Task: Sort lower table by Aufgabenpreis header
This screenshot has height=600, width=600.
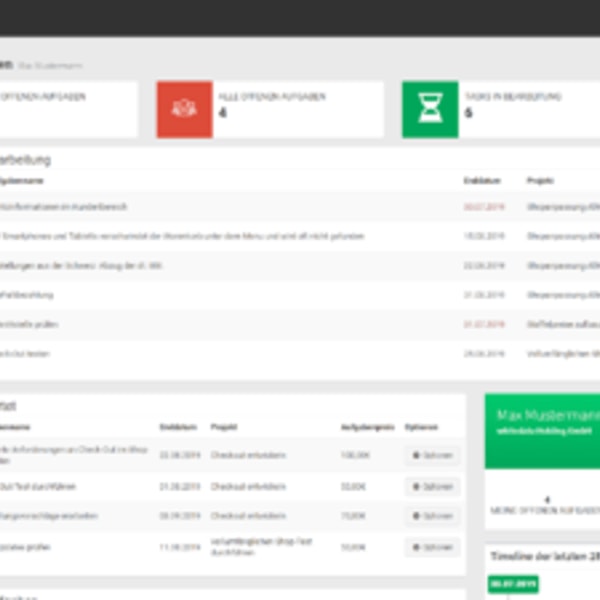Action: point(368,427)
